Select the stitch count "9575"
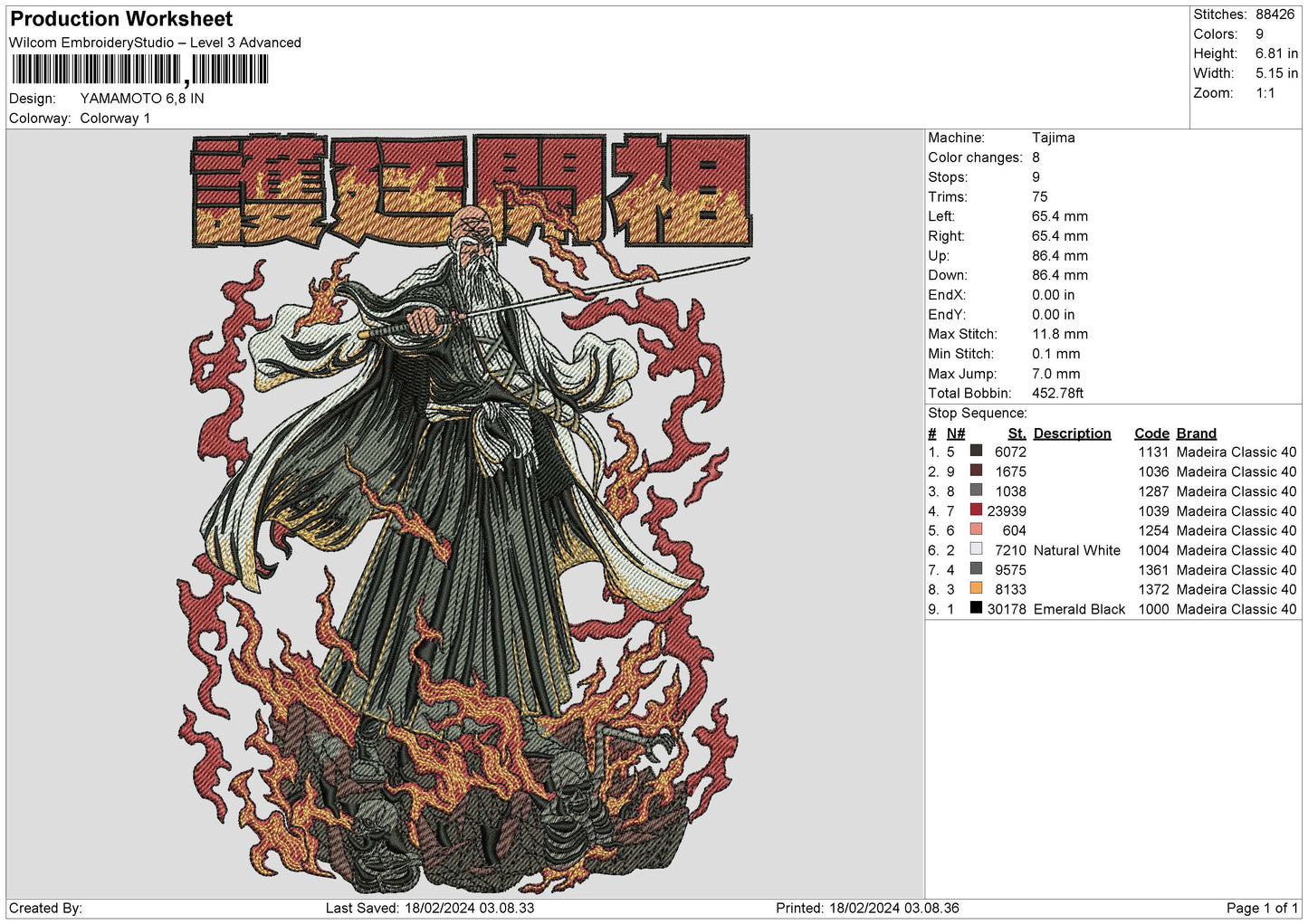The width and height of the screenshot is (1308, 924). [x=1010, y=570]
